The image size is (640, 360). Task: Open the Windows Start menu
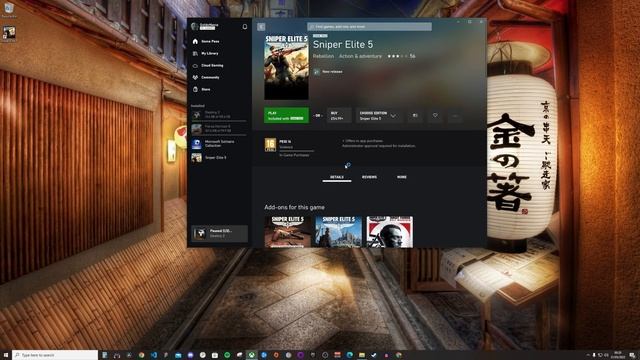pyautogui.click(x=6, y=356)
